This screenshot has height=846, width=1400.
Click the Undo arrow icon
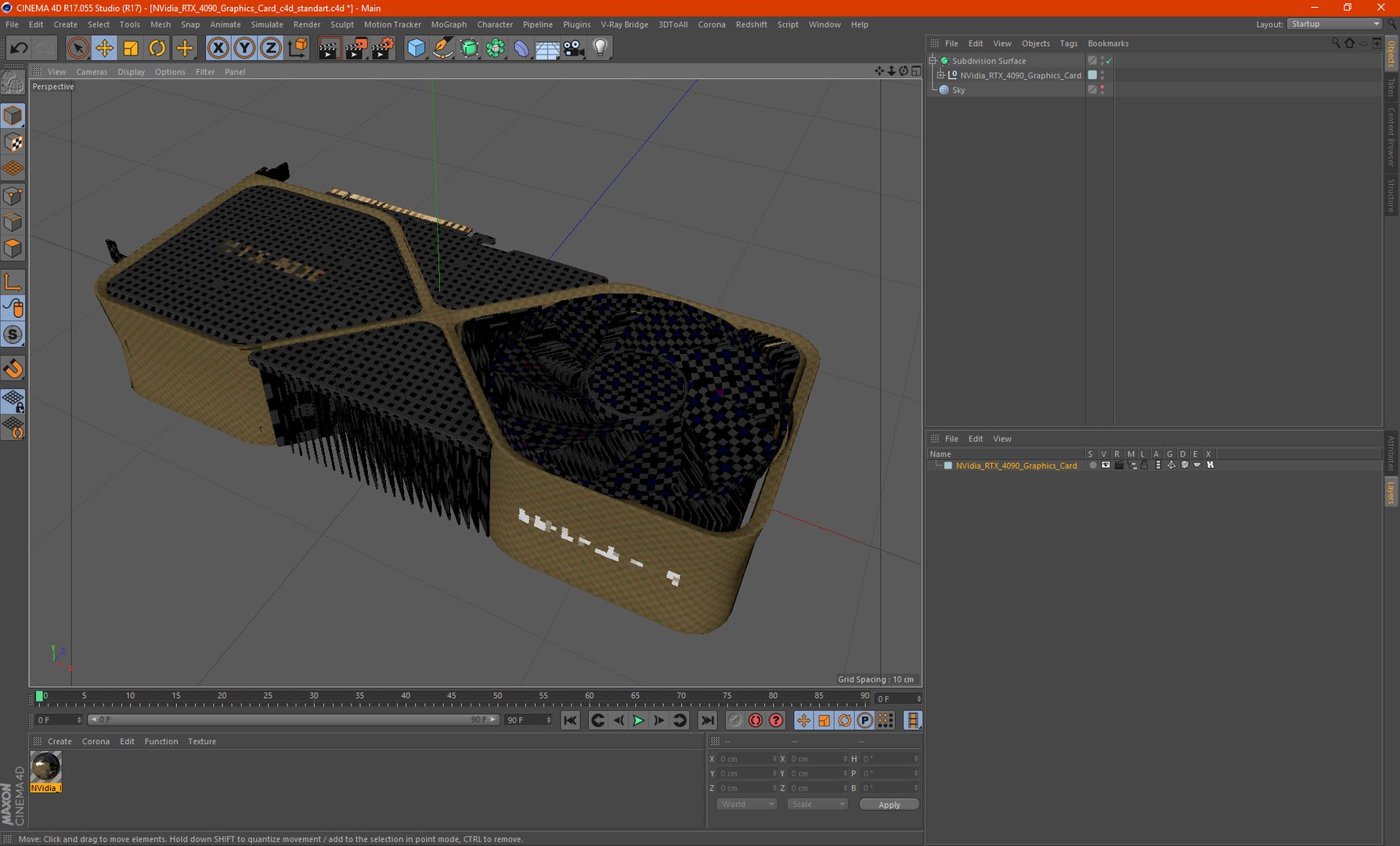tap(19, 49)
